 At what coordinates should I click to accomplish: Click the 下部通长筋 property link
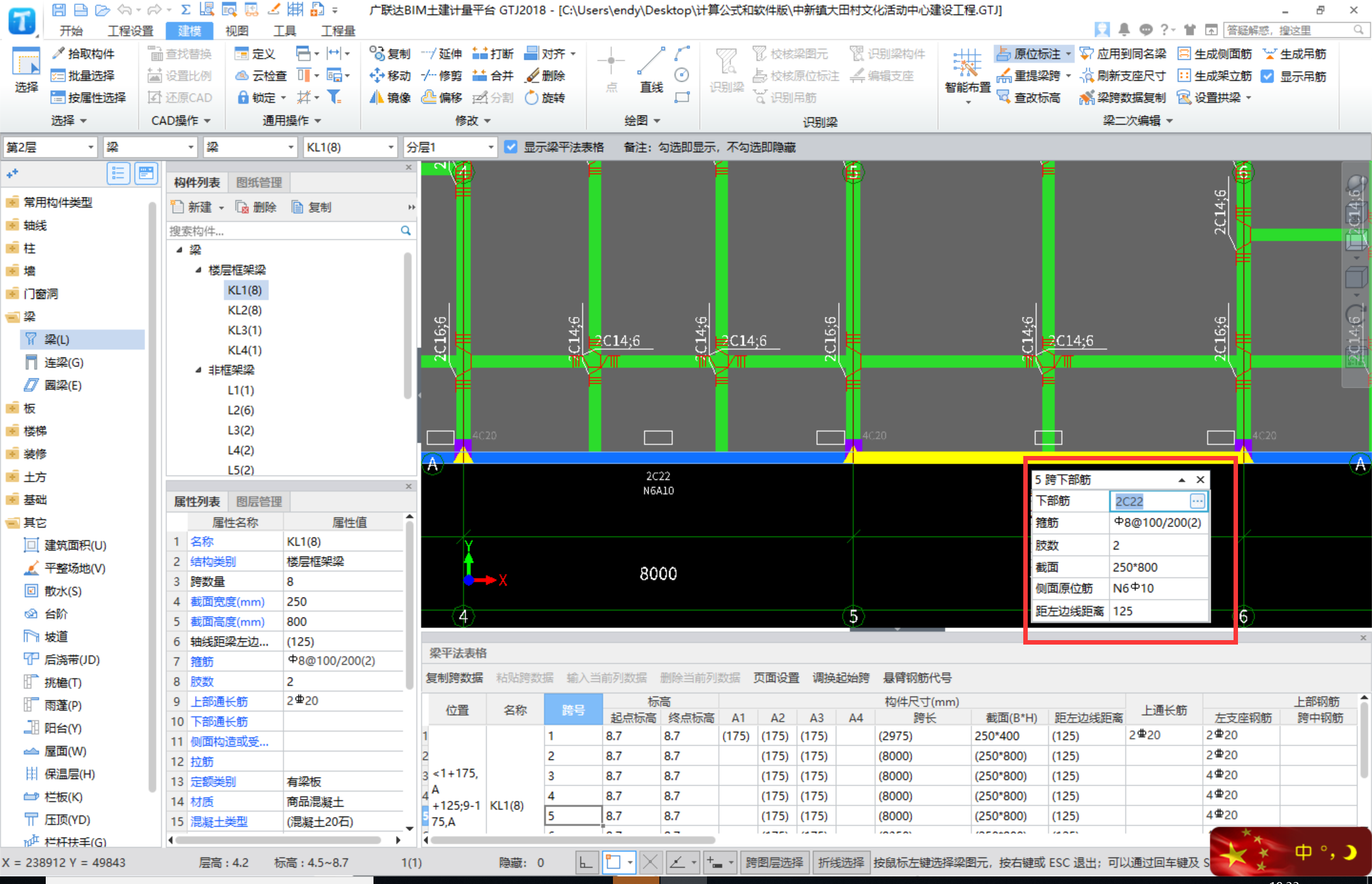coord(219,721)
